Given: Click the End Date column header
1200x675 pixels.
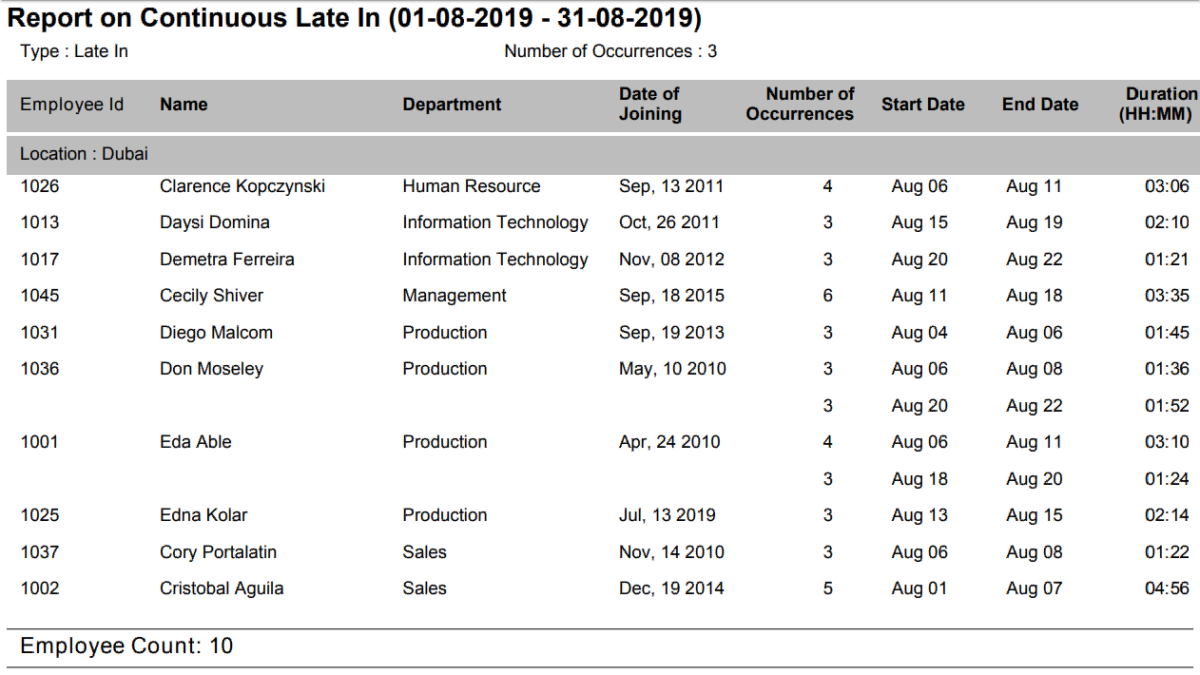Looking at the screenshot, I should click(x=1040, y=104).
